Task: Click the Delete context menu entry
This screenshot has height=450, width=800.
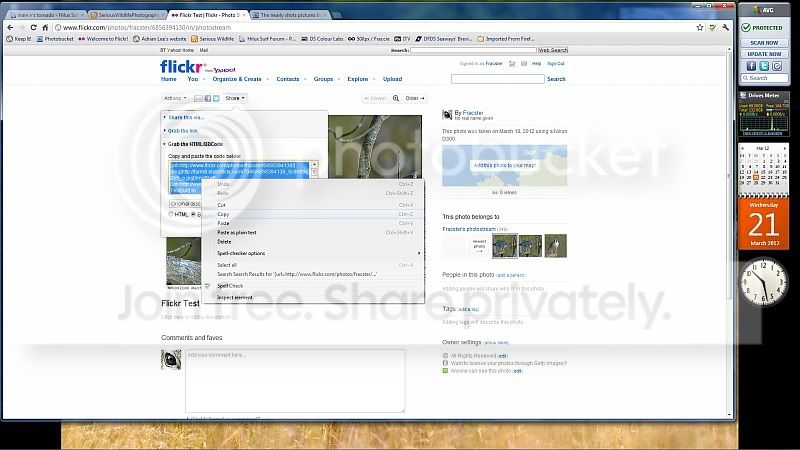Action: (x=313, y=242)
